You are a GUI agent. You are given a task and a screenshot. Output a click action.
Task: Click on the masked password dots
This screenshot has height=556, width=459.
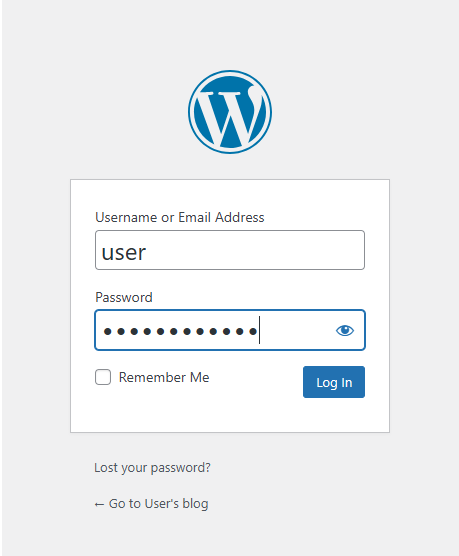pyautogui.click(x=180, y=332)
